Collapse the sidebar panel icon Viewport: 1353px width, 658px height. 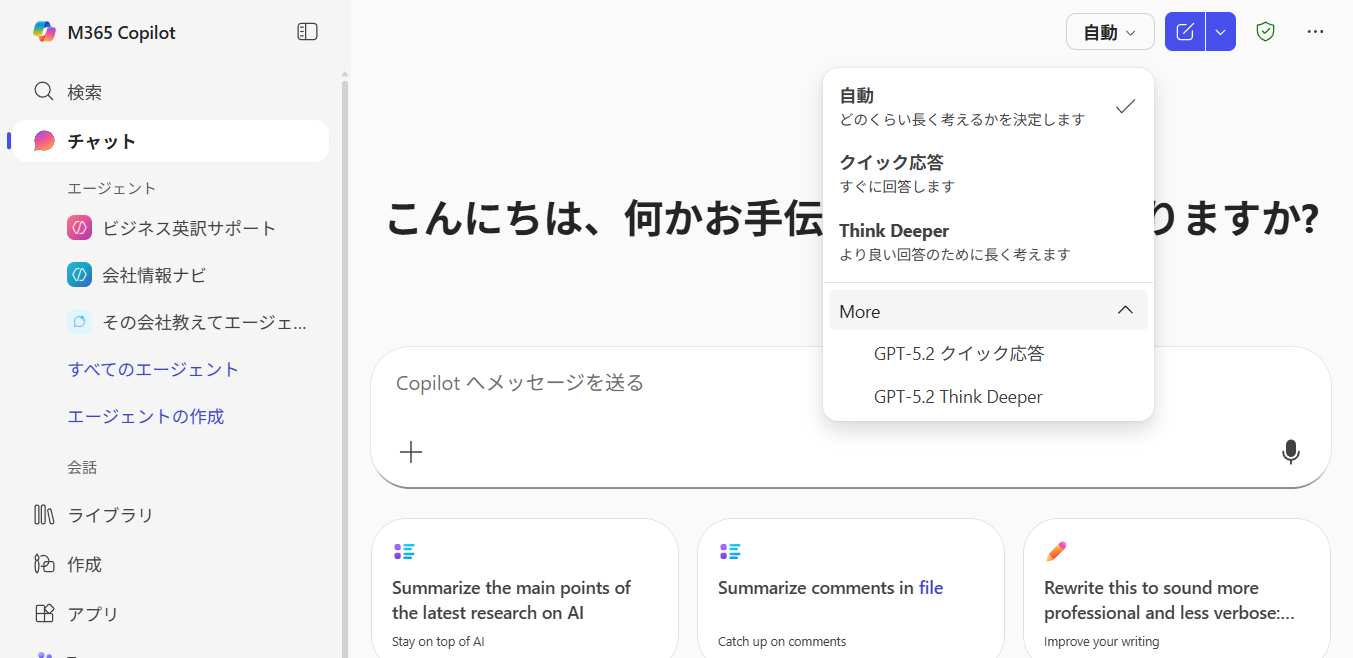coord(307,32)
